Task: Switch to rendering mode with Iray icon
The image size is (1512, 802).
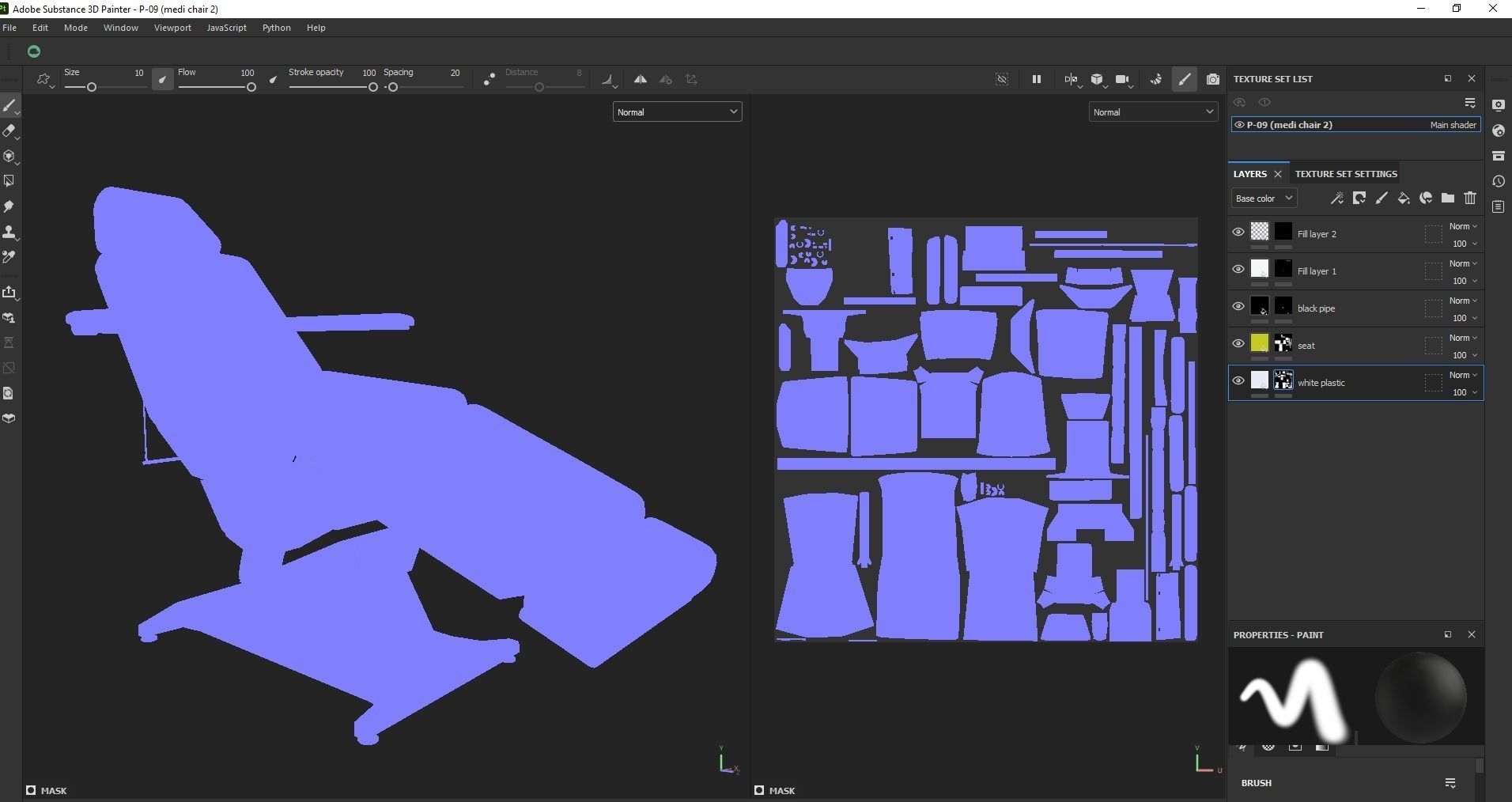Action: (1156, 79)
